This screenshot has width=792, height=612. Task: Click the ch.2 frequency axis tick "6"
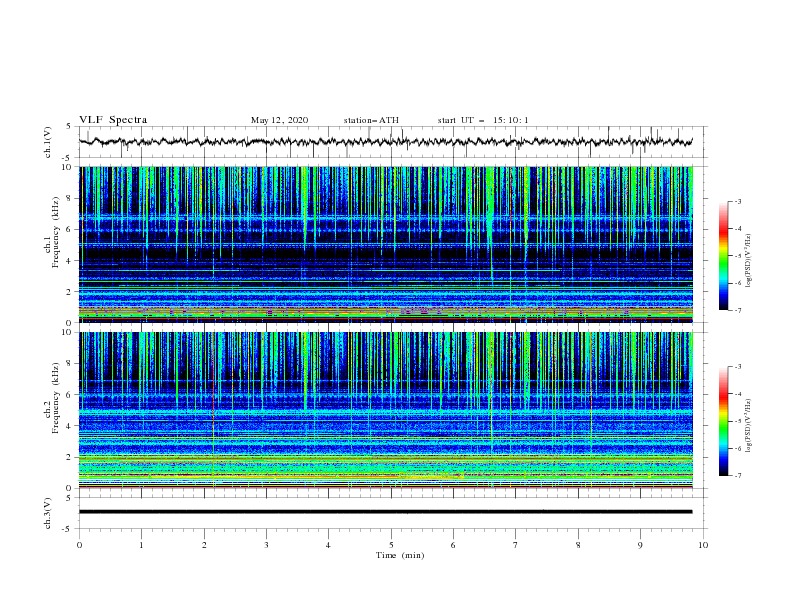71,395
